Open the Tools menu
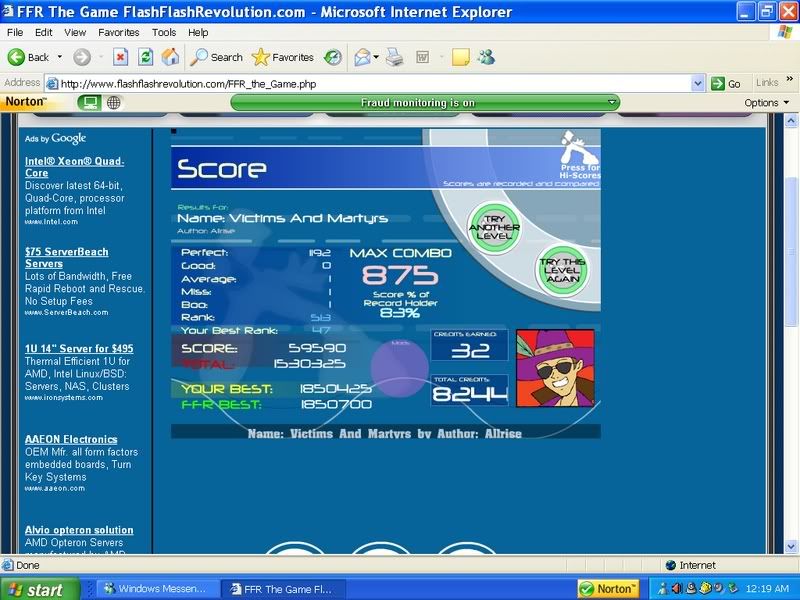Viewport: 800px width, 600px height. point(163,32)
